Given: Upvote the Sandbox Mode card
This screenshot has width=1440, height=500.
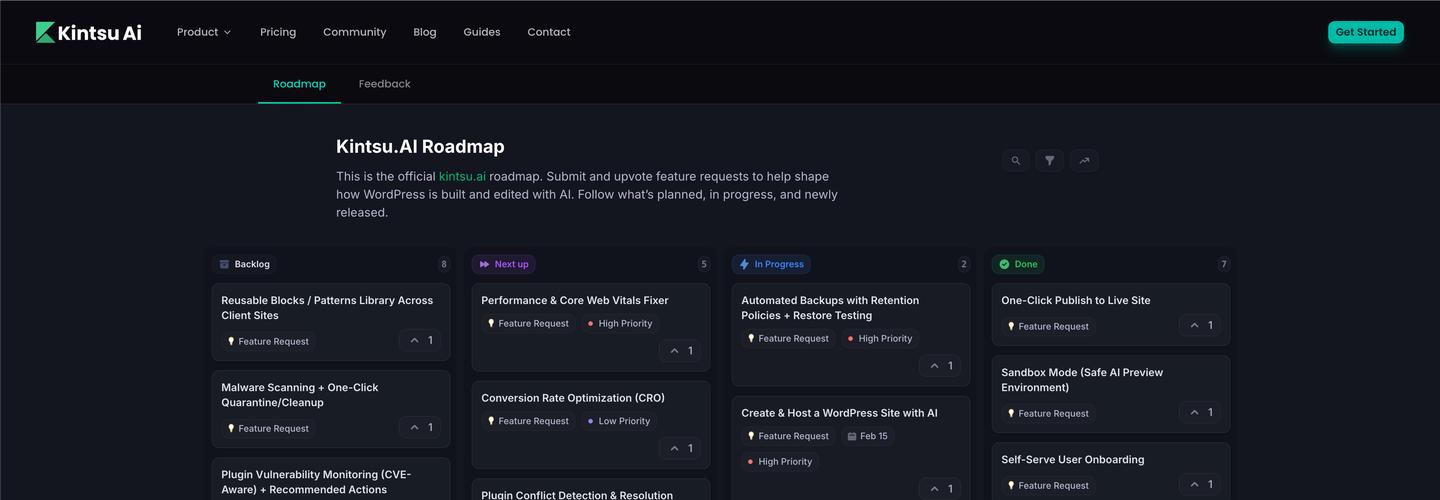Looking at the screenshot, I should coord(1201,412).
